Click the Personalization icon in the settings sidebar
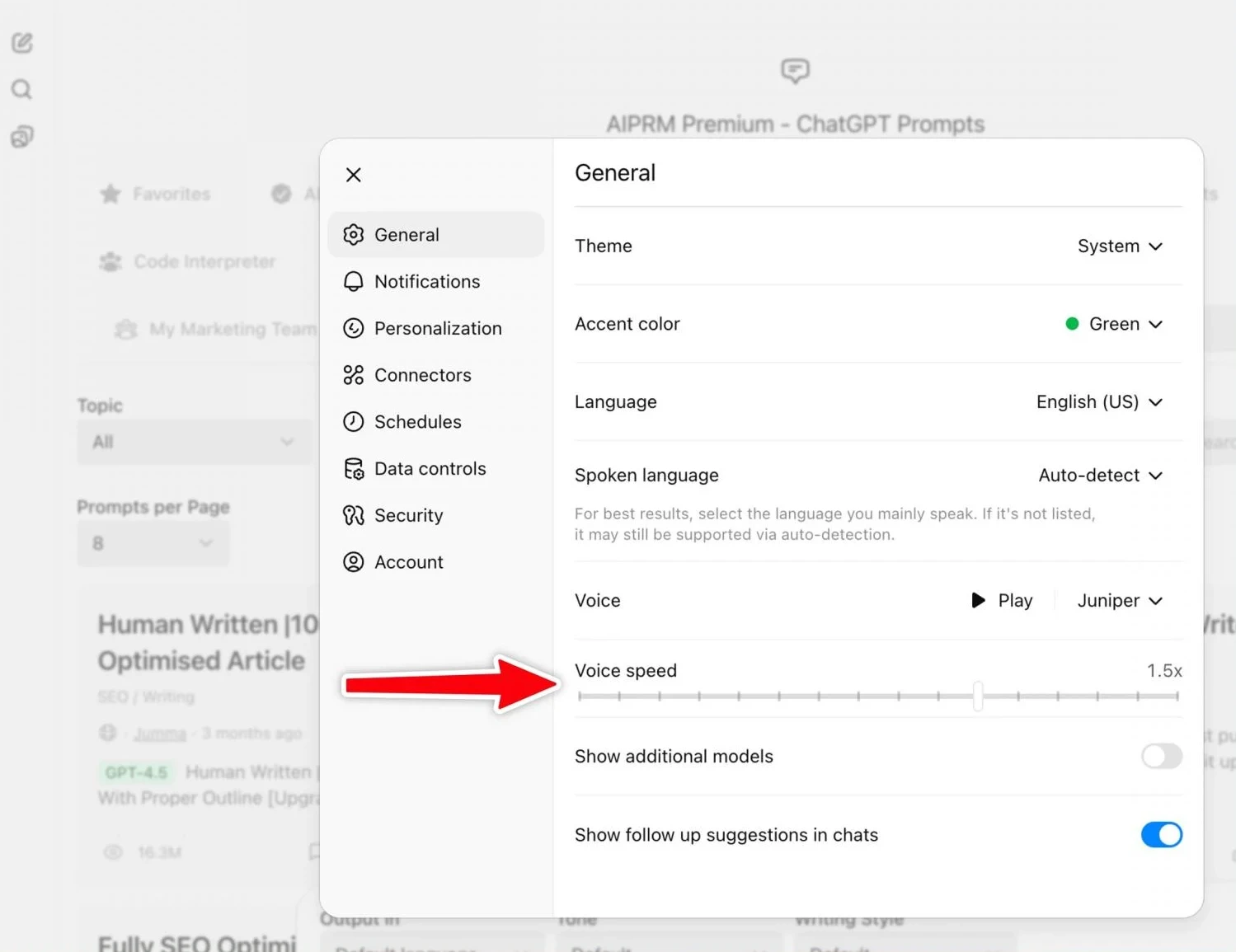1236x952 pixels. click(354, 328)
